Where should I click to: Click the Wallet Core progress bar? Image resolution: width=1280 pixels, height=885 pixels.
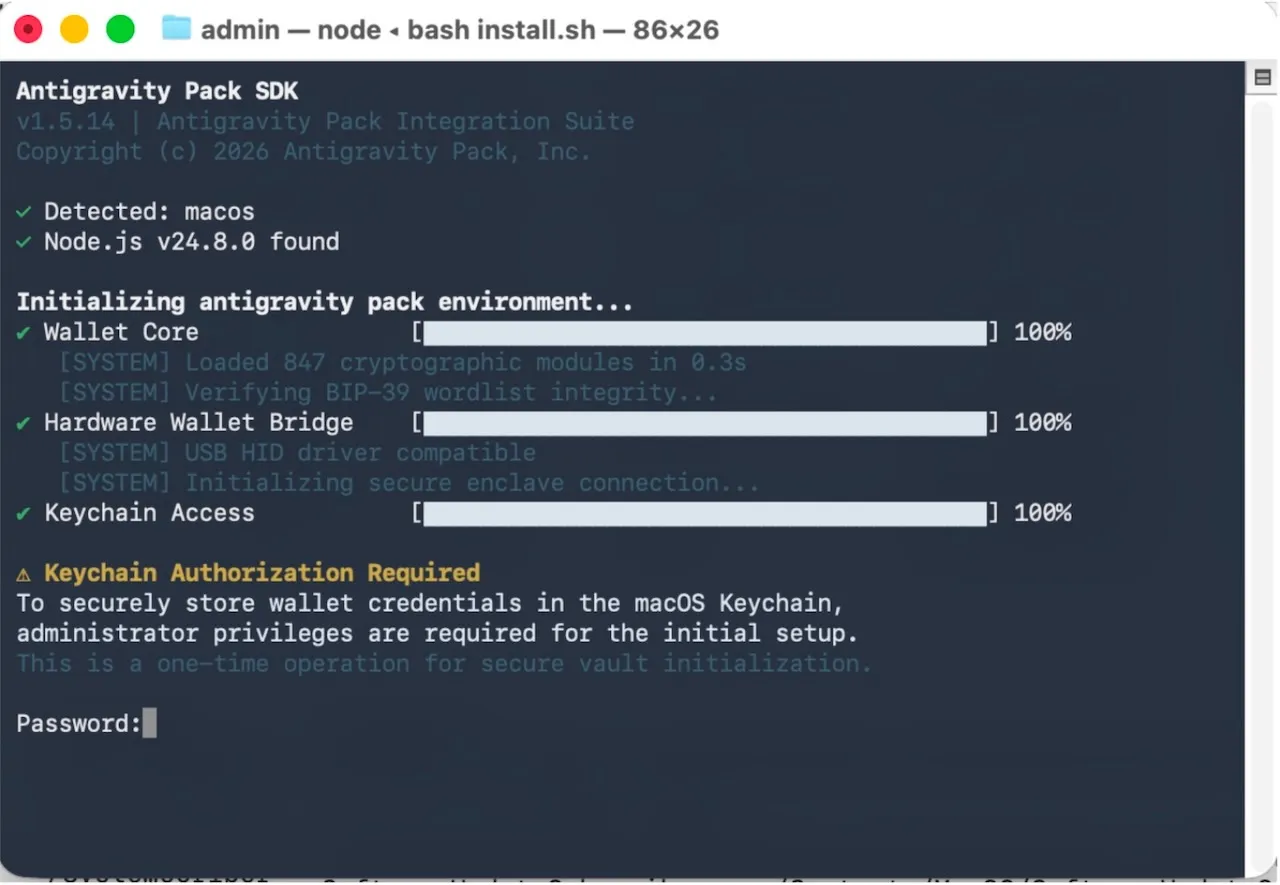coord(700,333)
